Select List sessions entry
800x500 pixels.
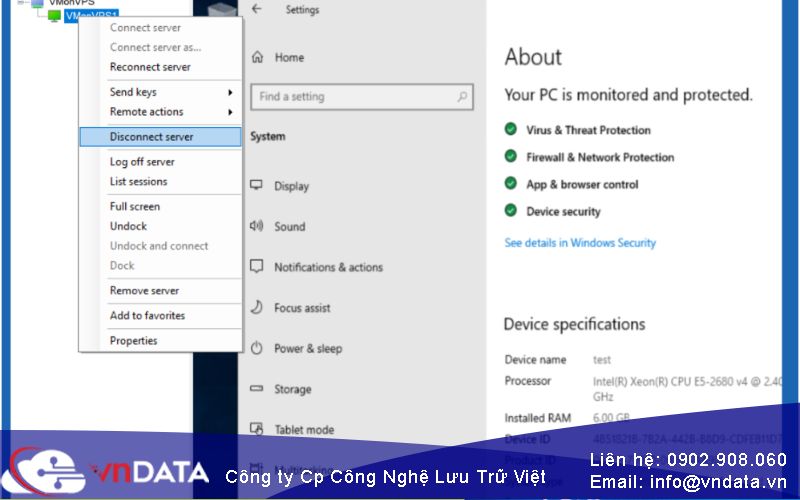138,181
